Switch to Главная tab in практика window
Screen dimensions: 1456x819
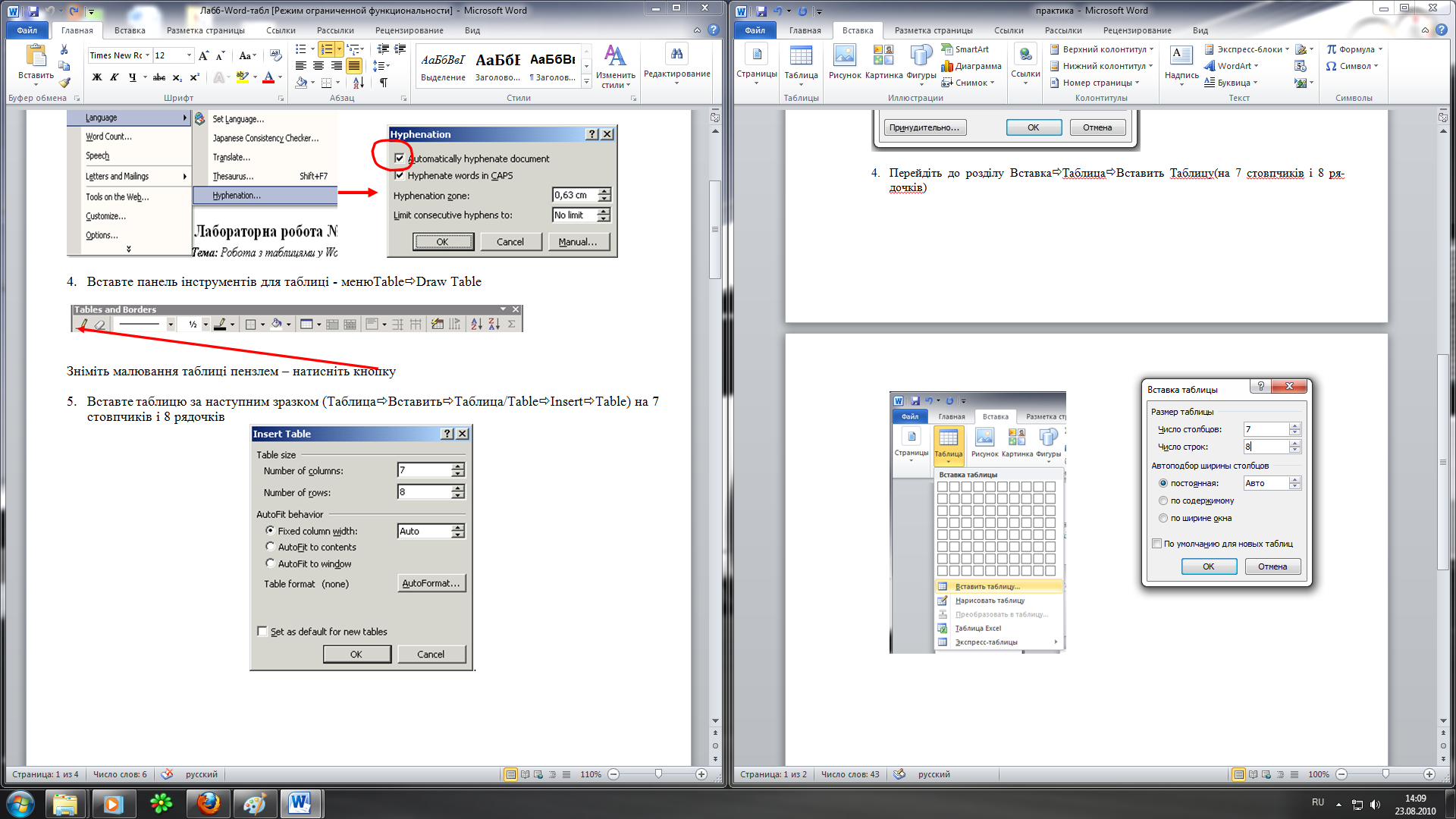(805, 30)
